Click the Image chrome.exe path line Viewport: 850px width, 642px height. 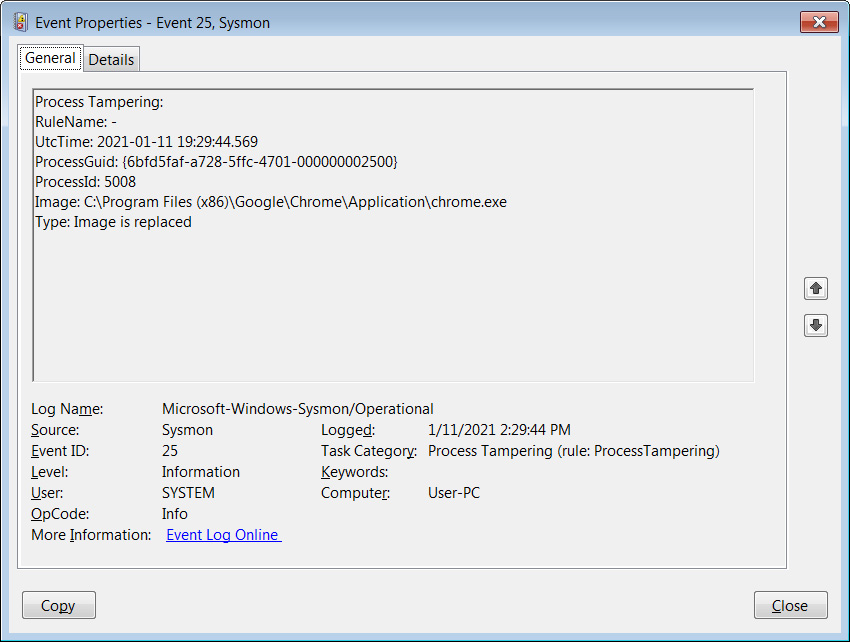point(271,202)
